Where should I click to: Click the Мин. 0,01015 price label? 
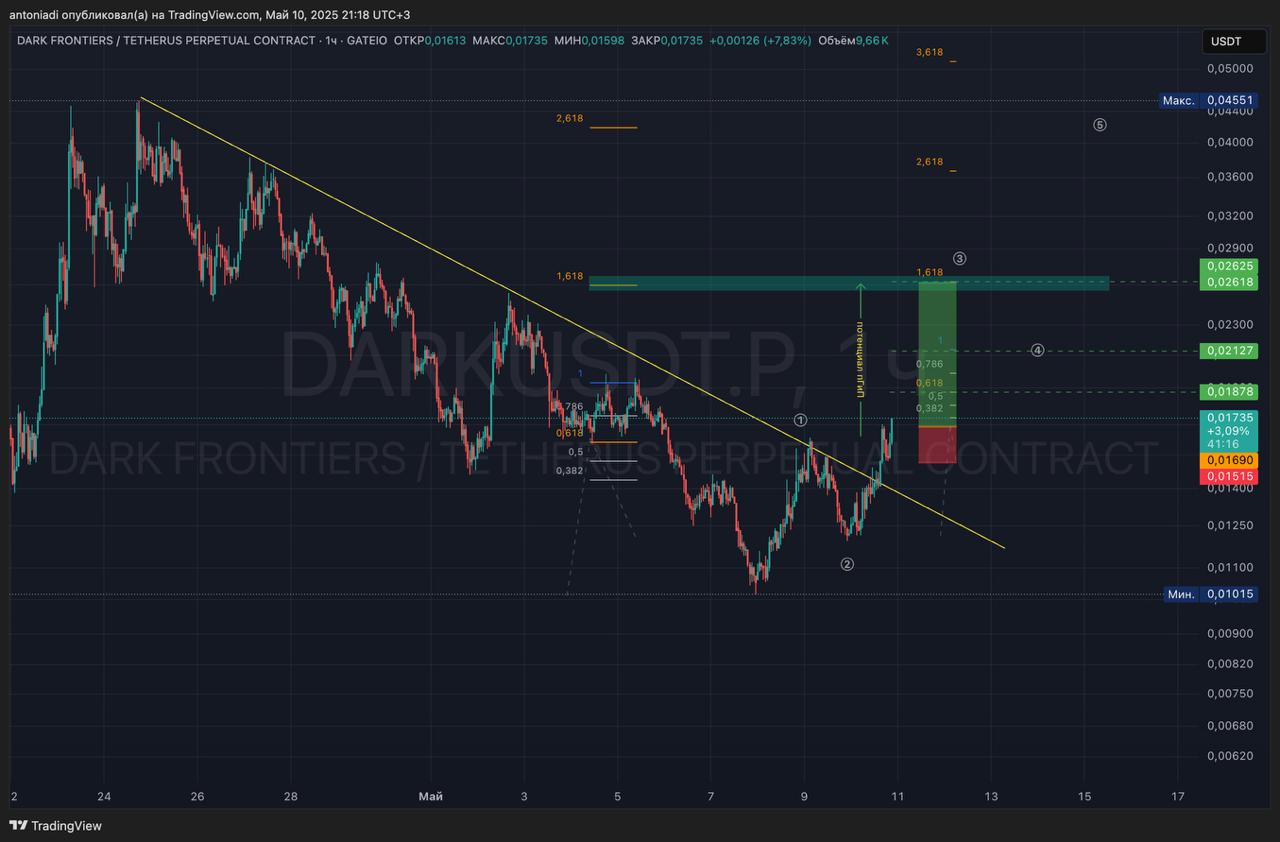coord(1211,594)
